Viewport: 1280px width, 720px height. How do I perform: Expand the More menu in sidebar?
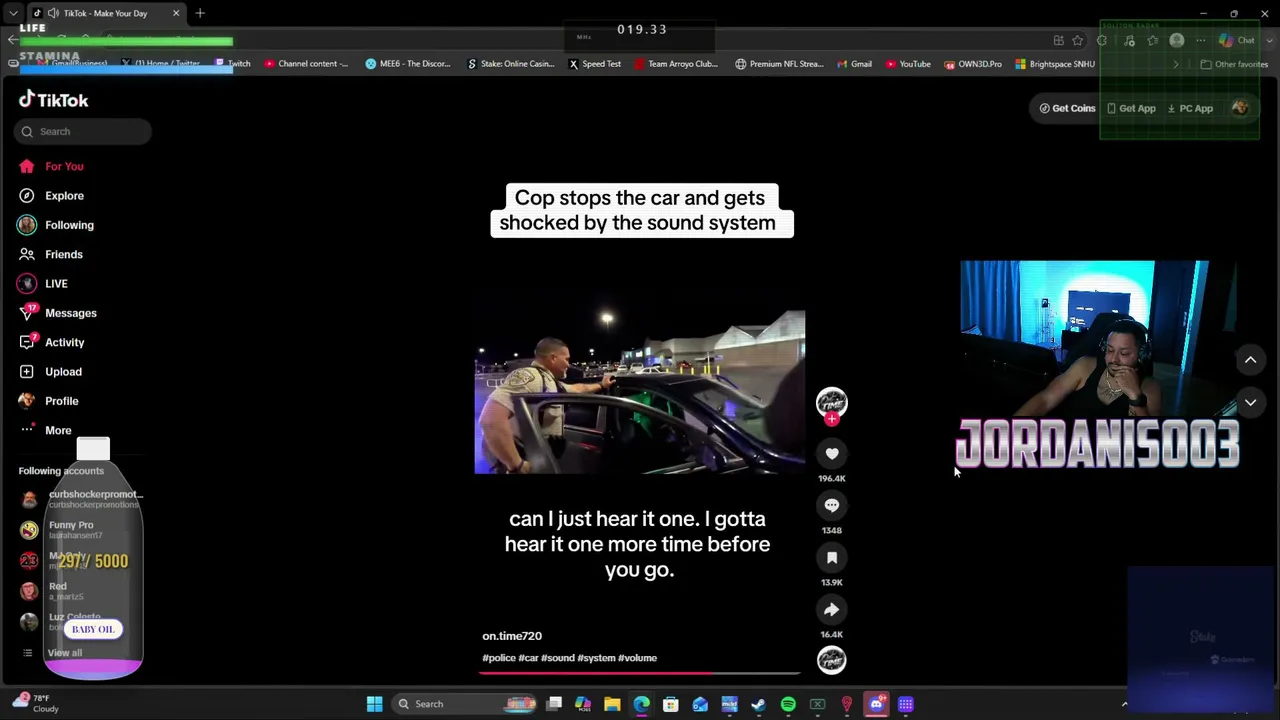(44, 430)
